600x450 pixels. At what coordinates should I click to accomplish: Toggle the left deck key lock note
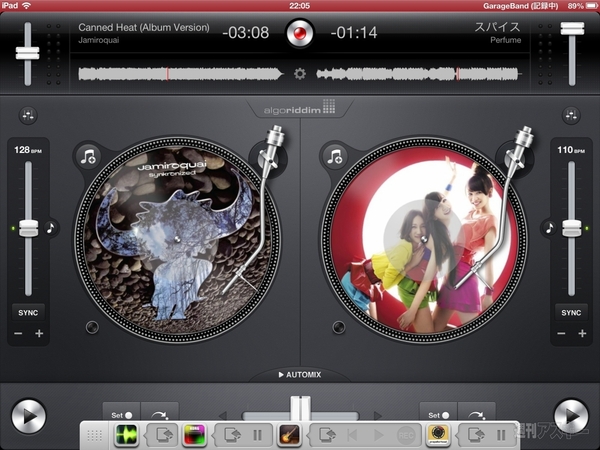click(51, 228)
